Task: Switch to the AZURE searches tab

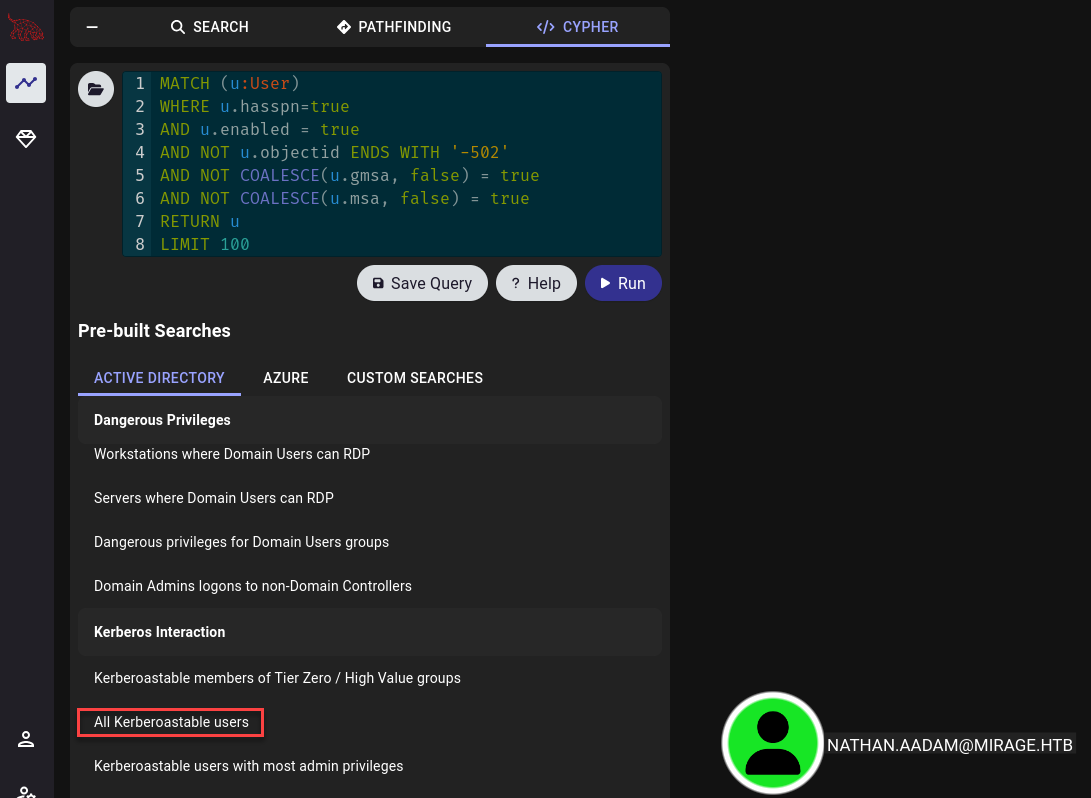Action: tap(286, 378)
